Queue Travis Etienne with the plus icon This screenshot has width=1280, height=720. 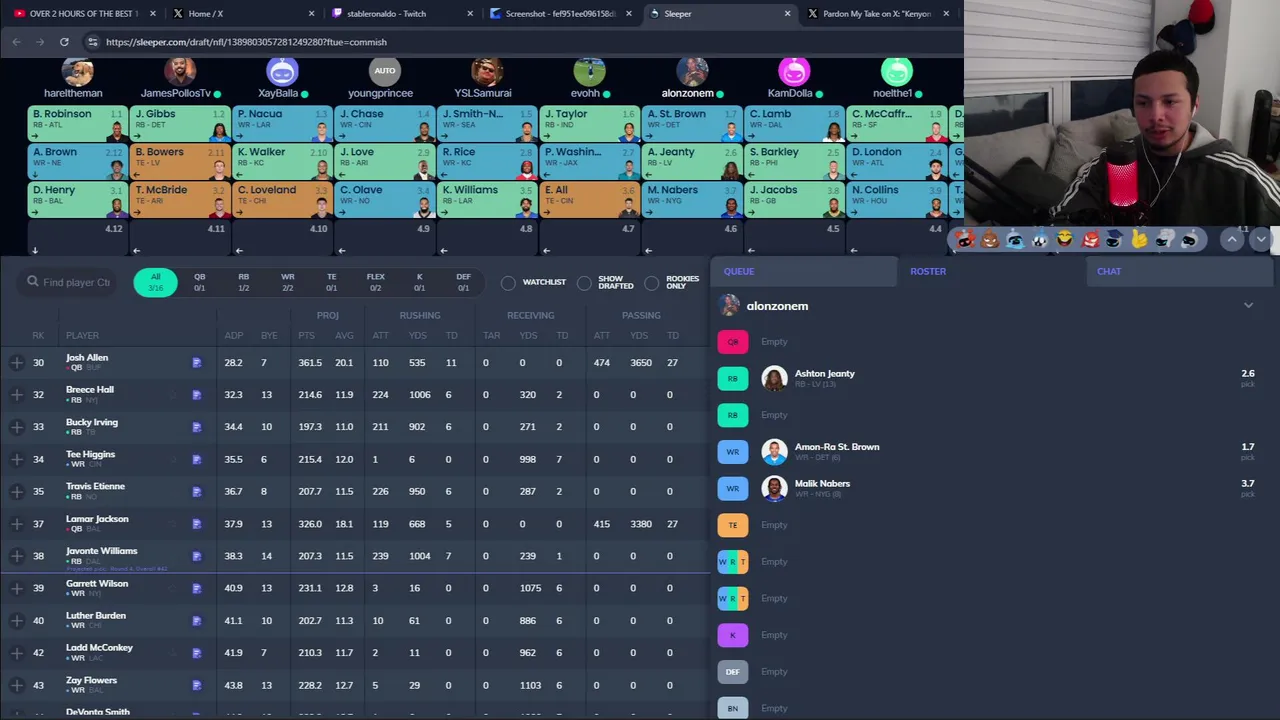click(x=17, y=491)
